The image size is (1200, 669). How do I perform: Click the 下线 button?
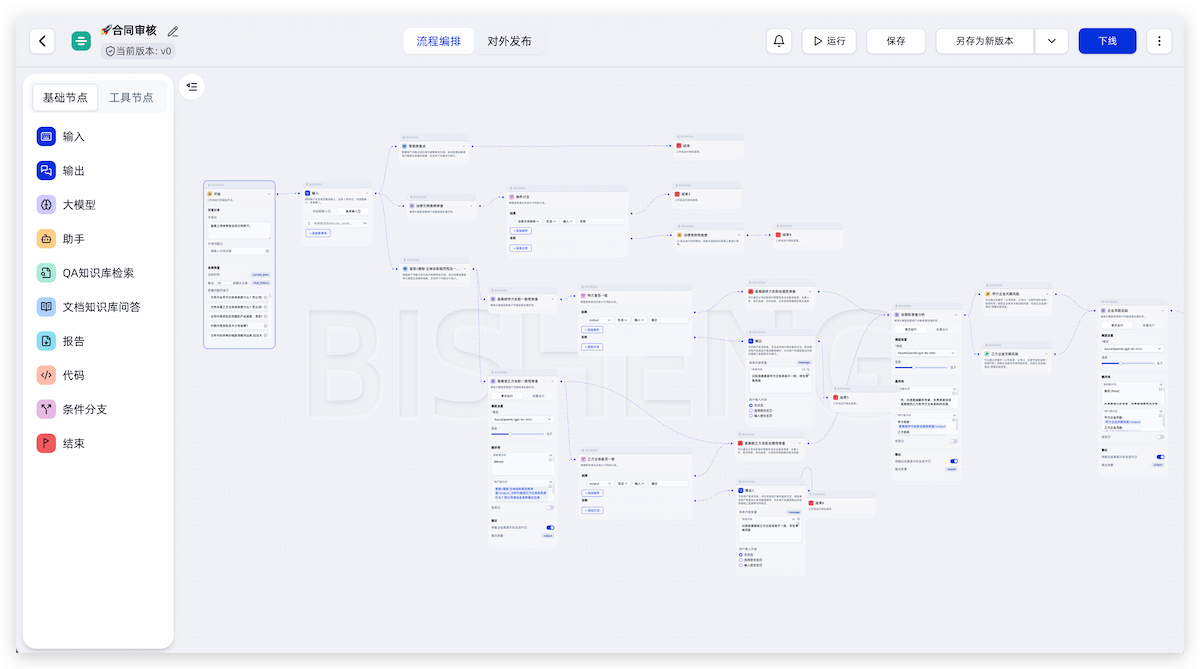1107,41
